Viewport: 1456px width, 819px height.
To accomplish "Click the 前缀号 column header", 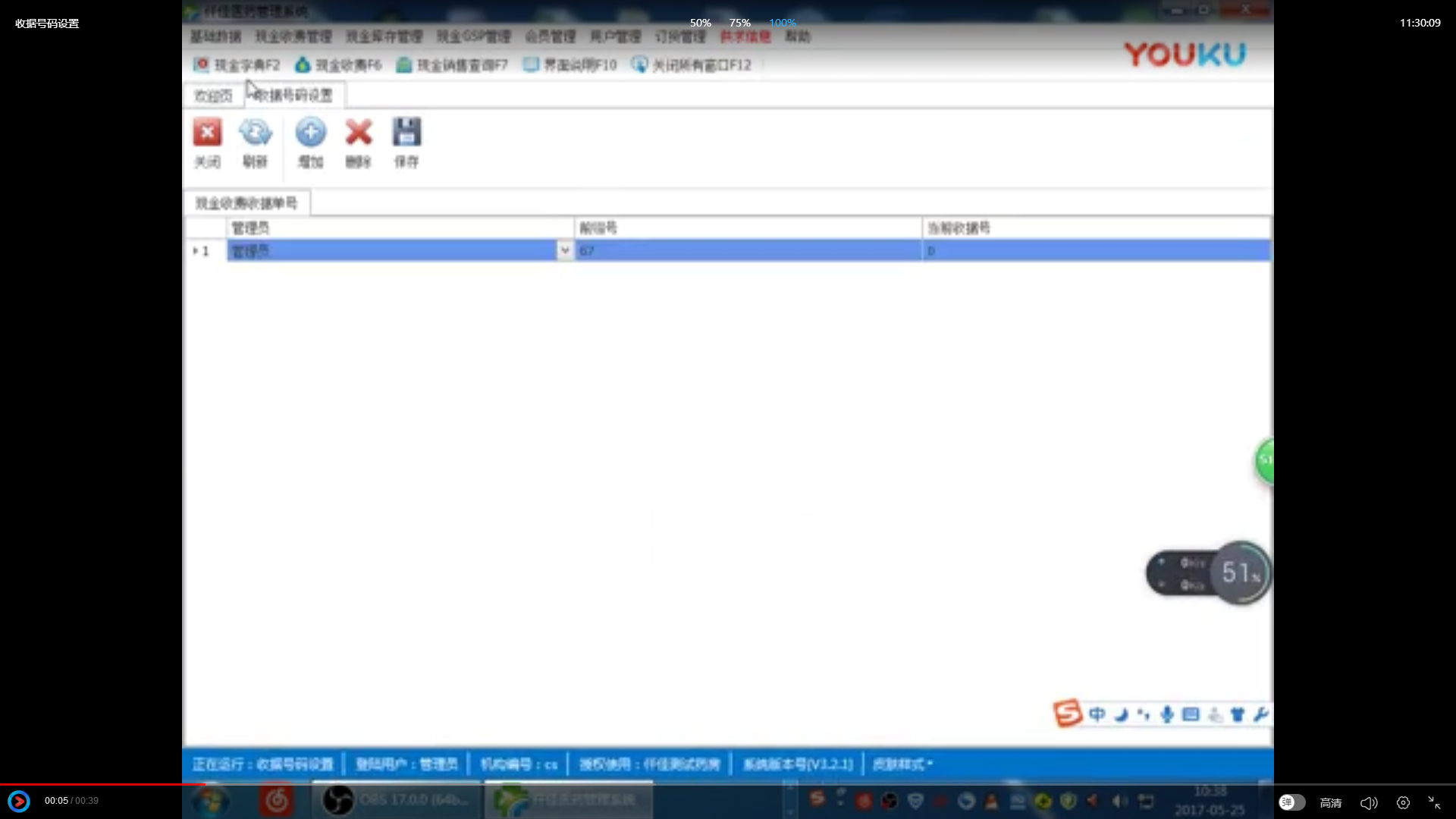I will coord(748,228).
